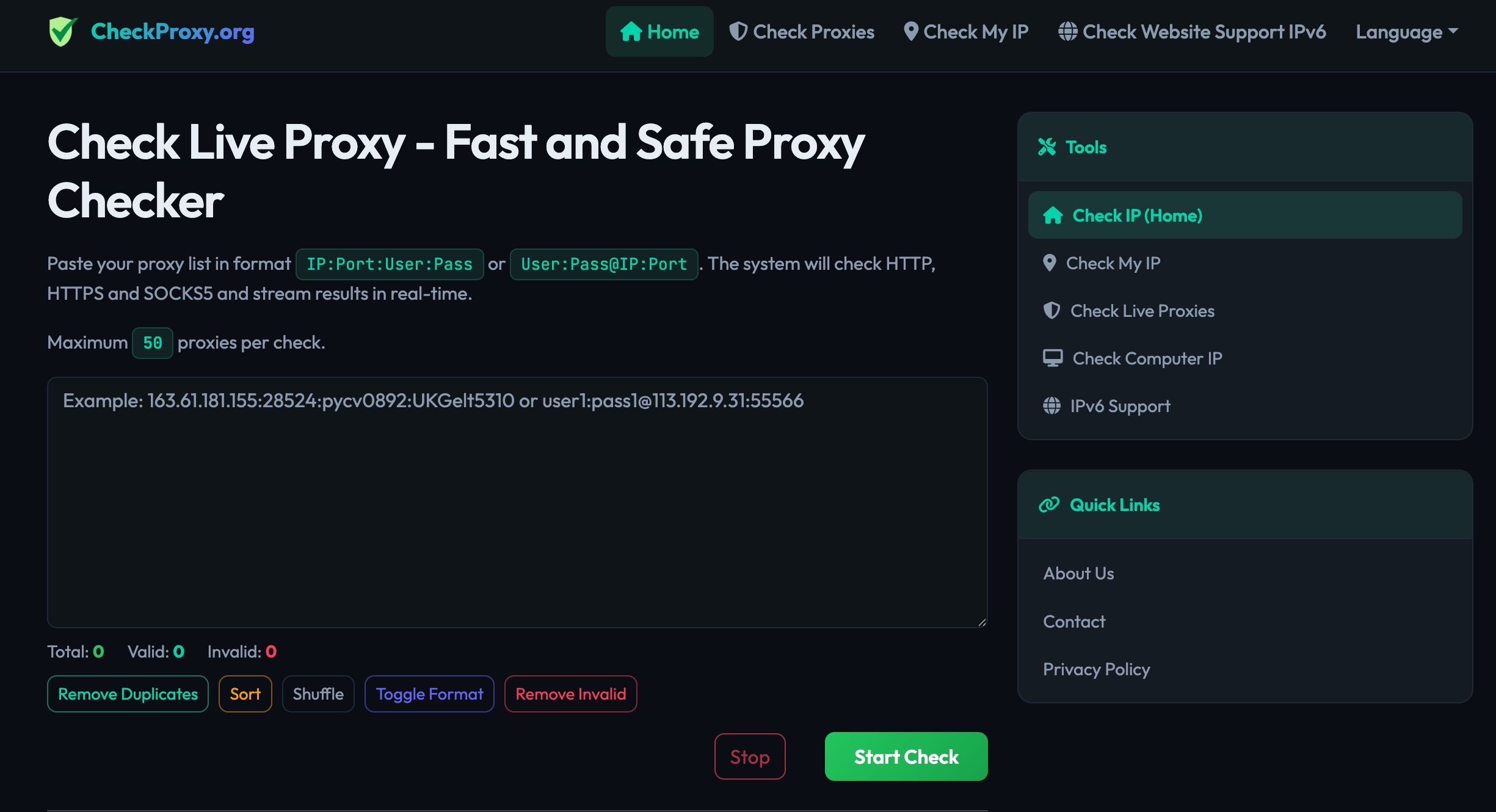This screenshot has width=1496, height=812.
Task: Open the Language dropdown menu
Action: (1406, 32)
